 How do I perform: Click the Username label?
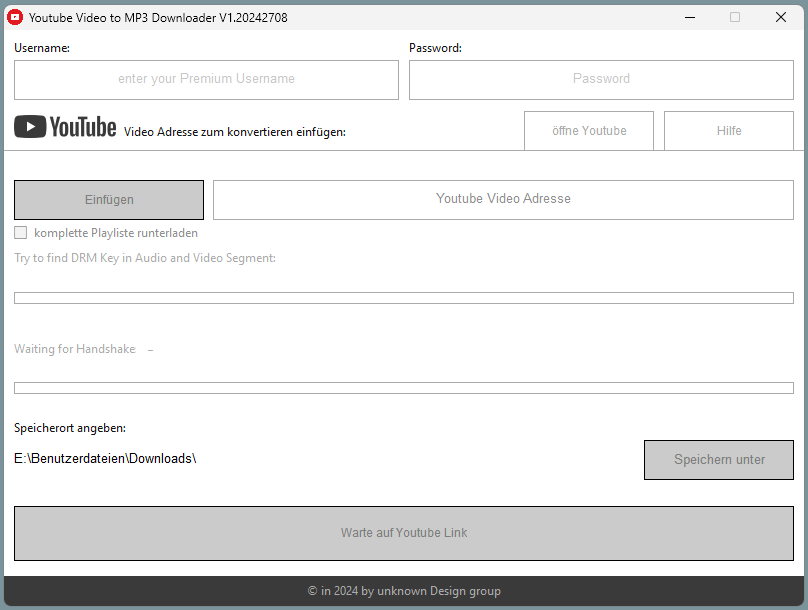click(42, 48)
